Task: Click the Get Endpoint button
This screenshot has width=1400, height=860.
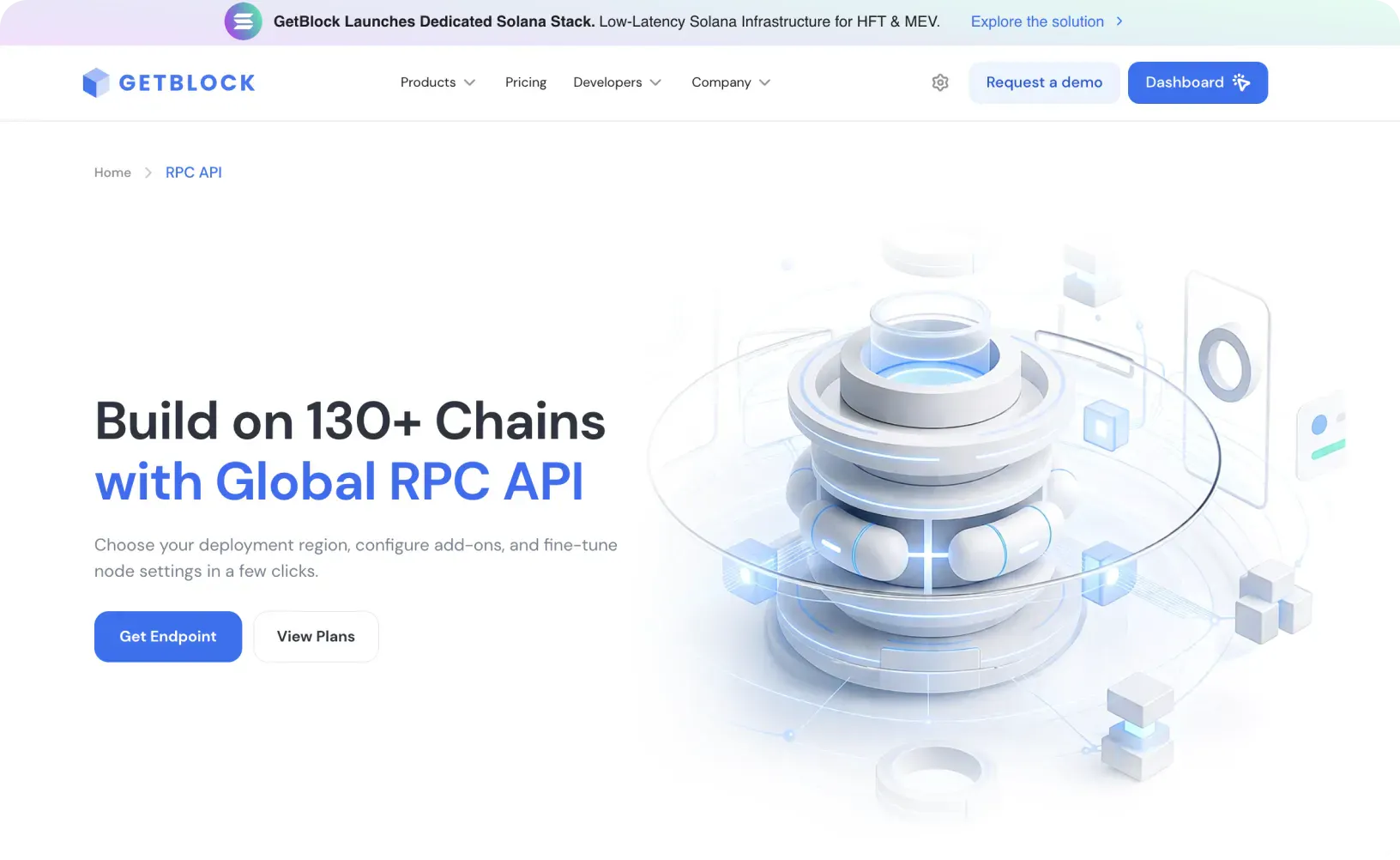Action: 167,637
